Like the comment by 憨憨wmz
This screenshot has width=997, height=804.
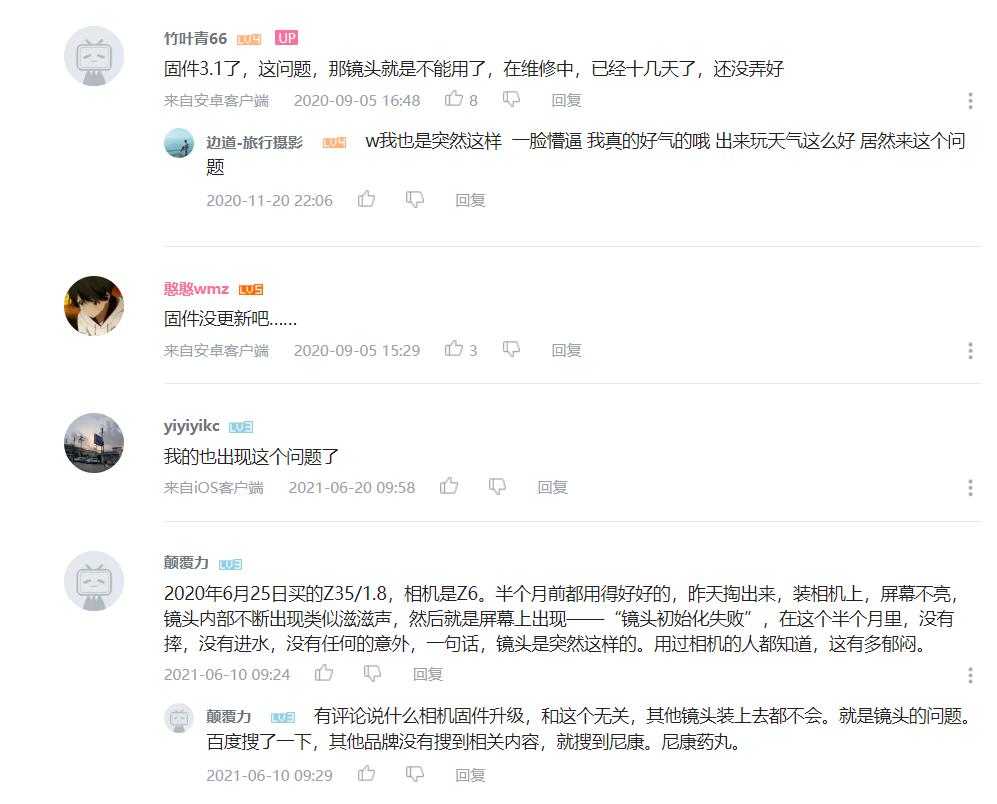pyautogui.click(x=454, y=349)
